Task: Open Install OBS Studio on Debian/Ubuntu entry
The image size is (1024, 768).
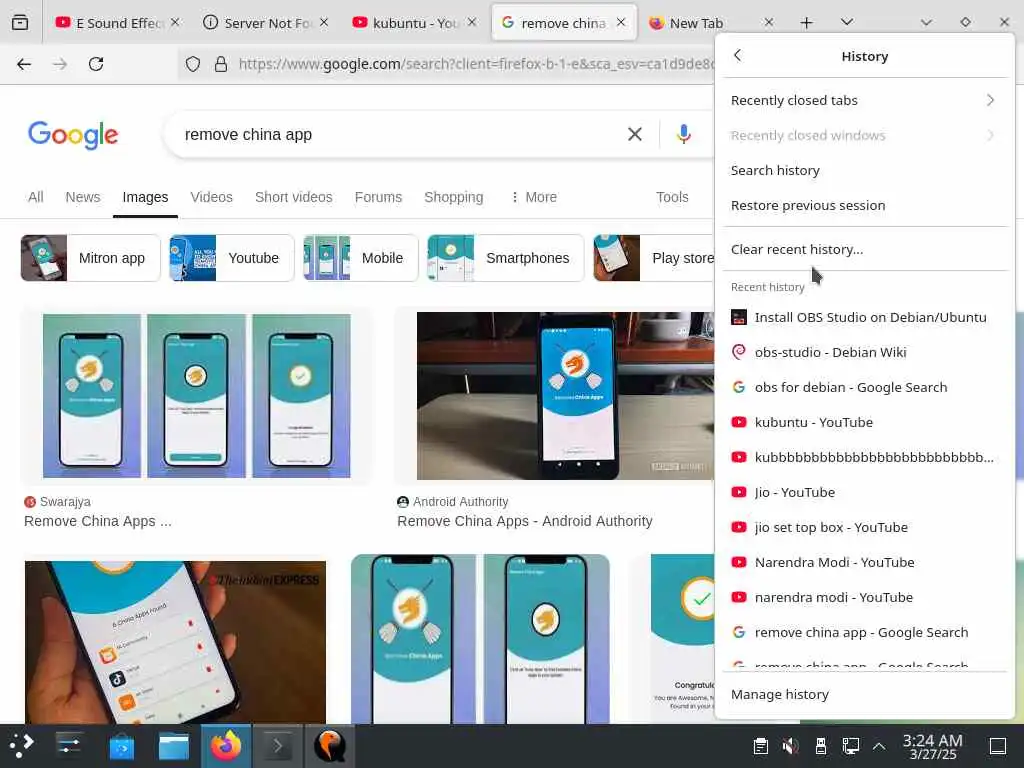Action: (865, 317)
